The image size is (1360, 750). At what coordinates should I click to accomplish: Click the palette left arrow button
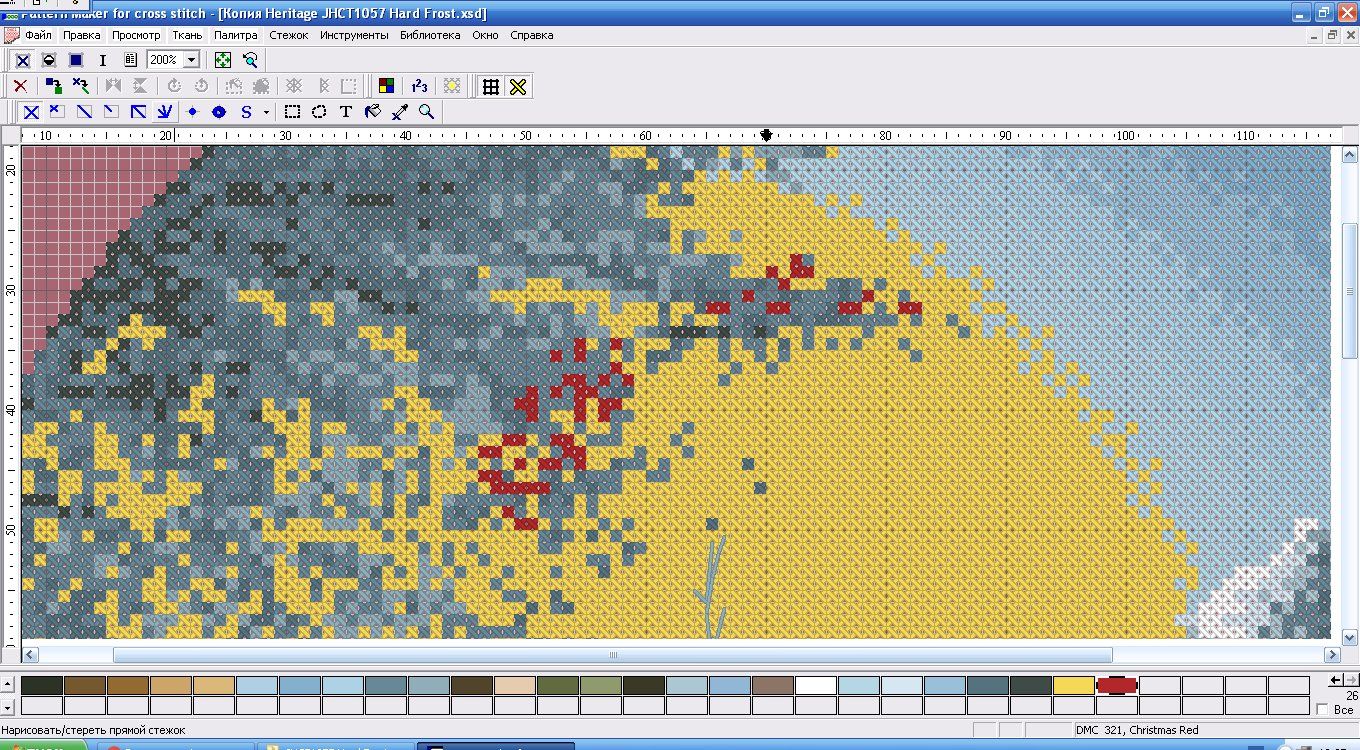[1333, 680]
